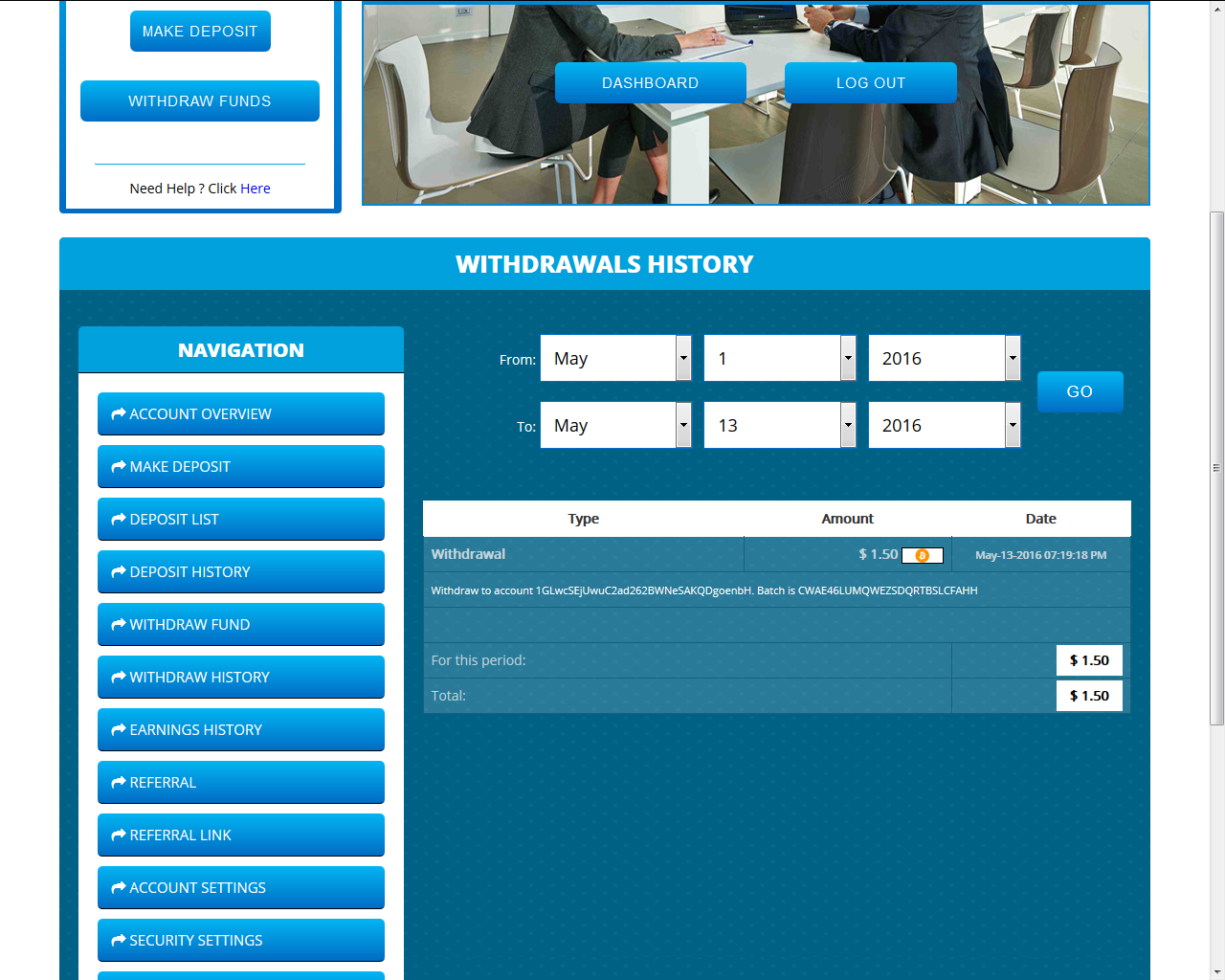Open the DASHBOARD button on the banner

(651, 83)
